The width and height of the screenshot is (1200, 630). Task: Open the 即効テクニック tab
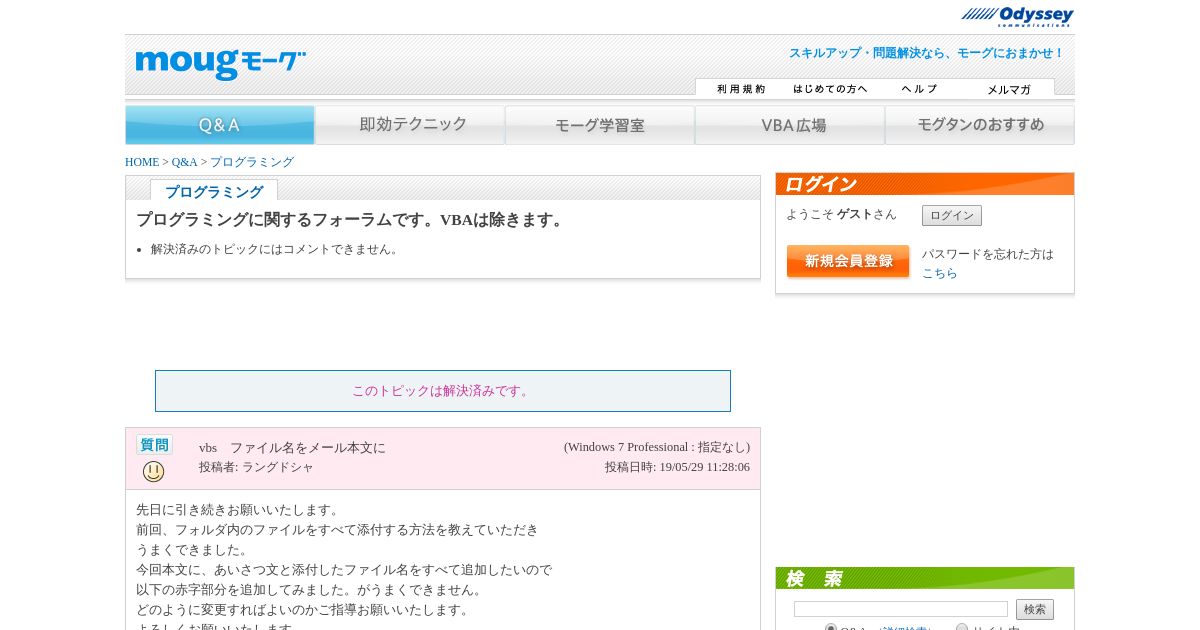coord(410,125)
